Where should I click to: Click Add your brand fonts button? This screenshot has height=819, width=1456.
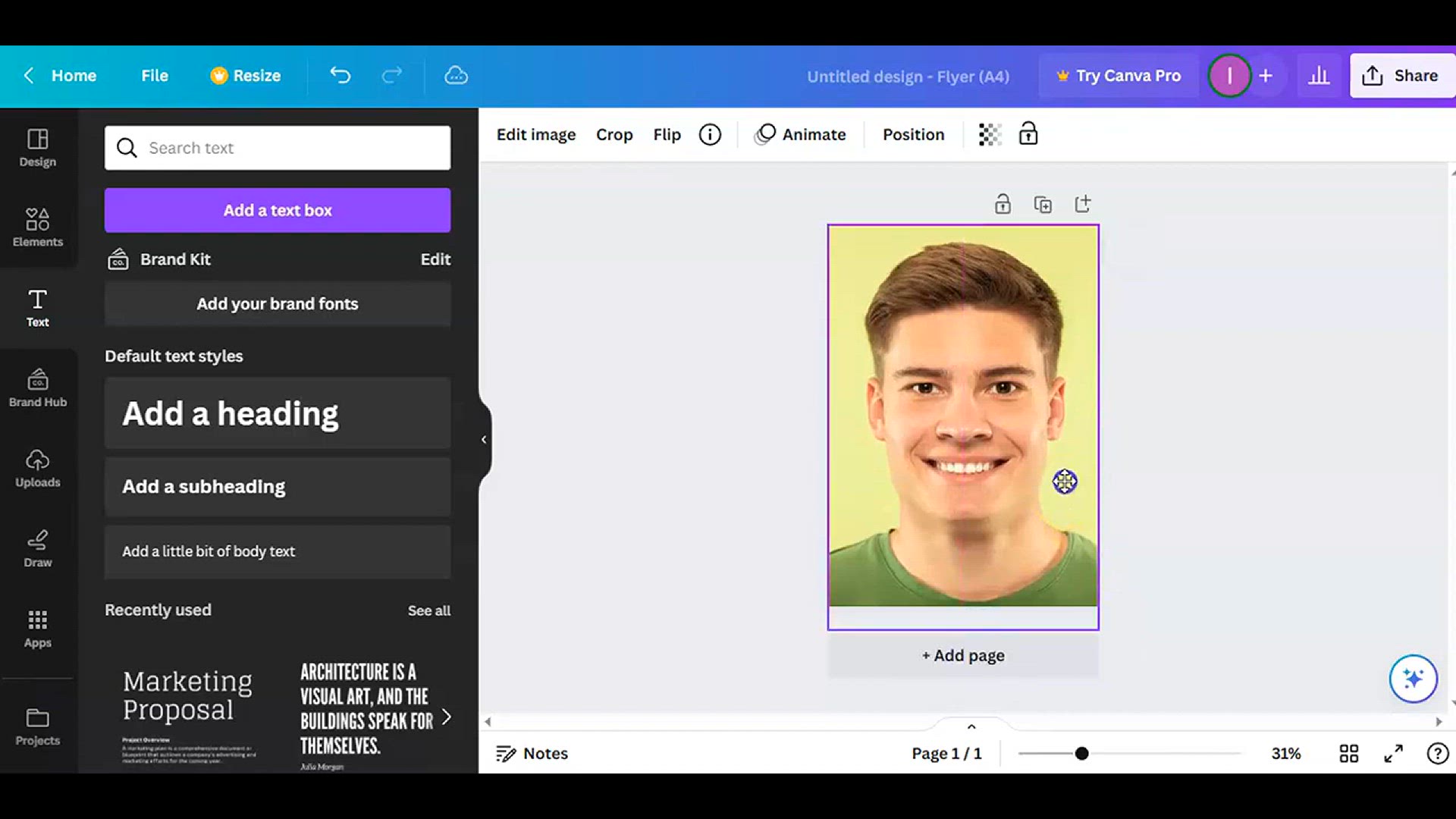point(278,304)
